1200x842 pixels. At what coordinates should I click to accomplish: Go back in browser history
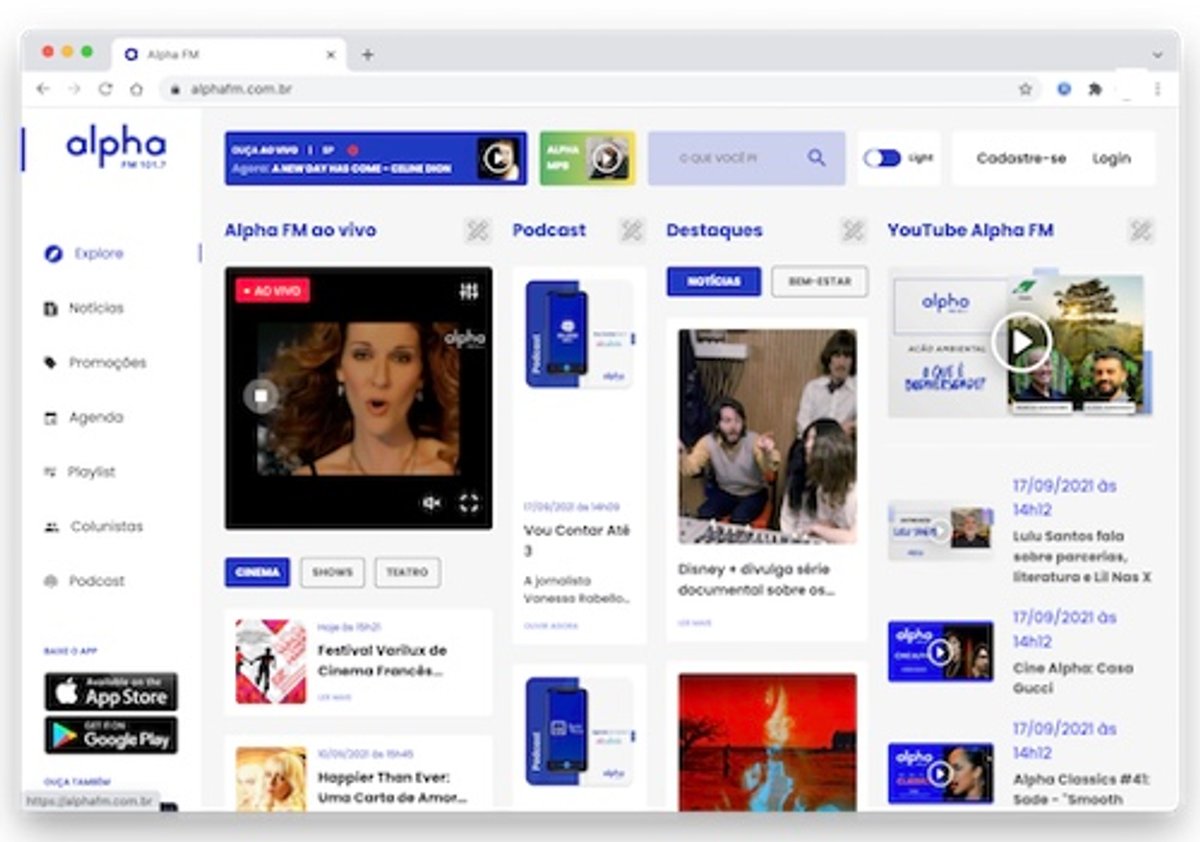coord(43,89)
